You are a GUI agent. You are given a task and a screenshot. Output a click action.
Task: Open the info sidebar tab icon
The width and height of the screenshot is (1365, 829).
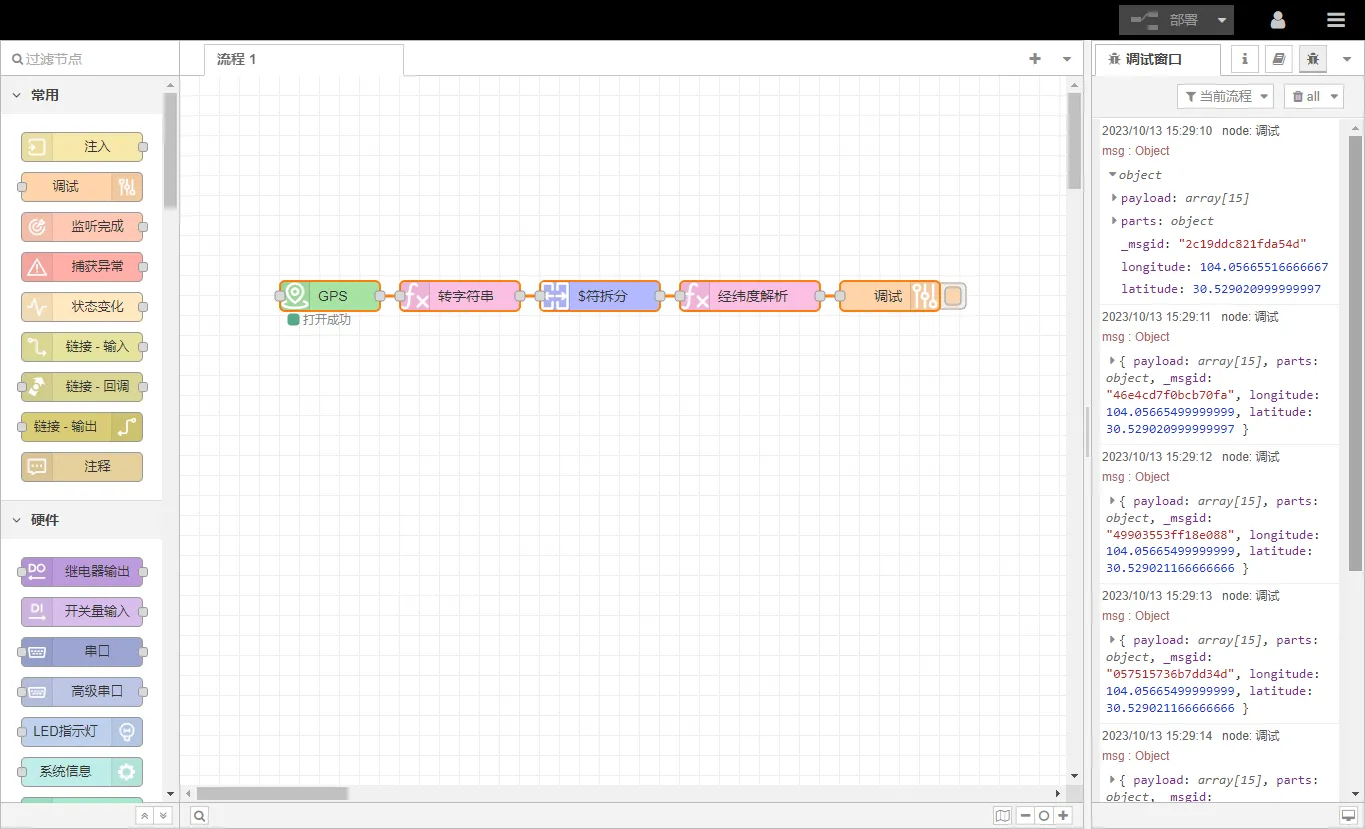[x=1244, y=59]
